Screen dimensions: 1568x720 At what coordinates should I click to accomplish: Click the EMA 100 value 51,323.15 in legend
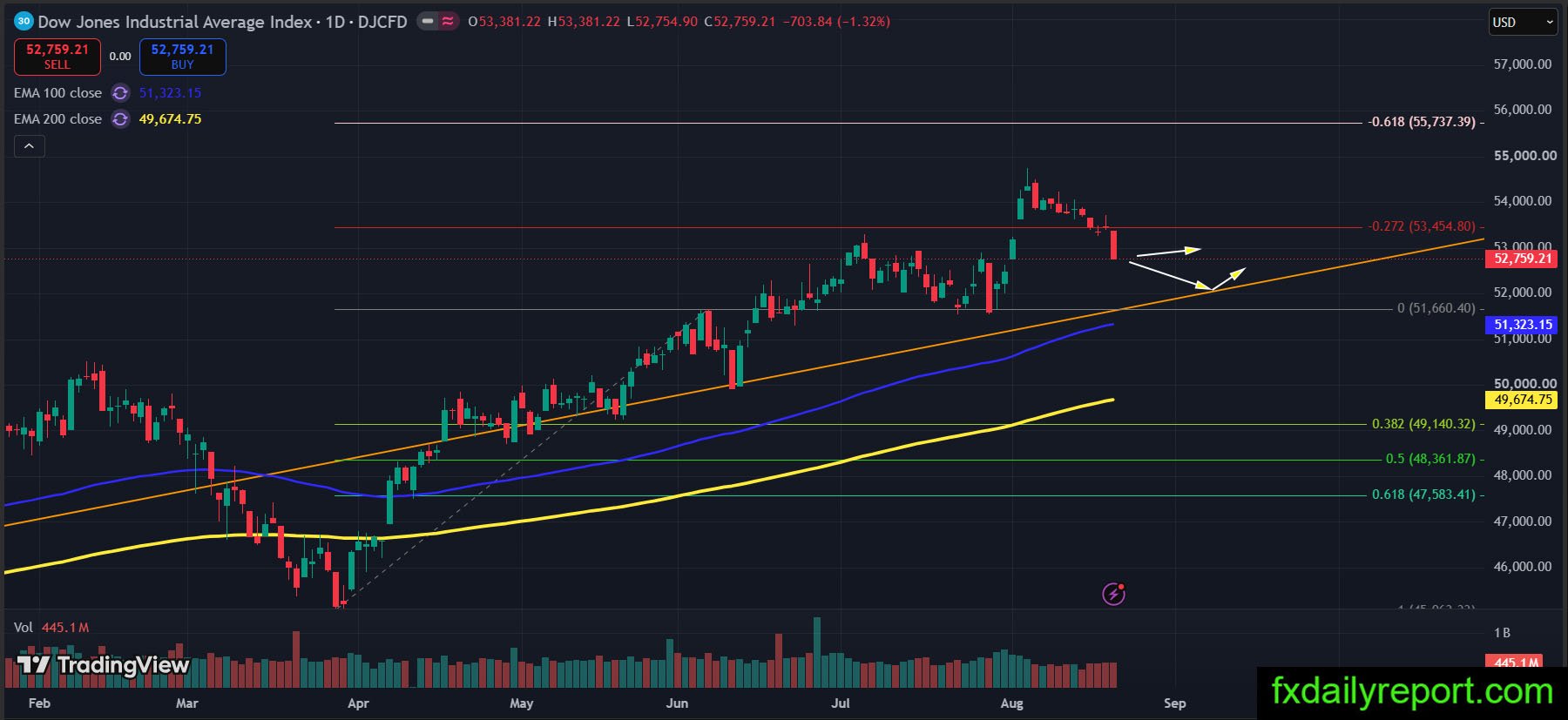tap(170, 93)
